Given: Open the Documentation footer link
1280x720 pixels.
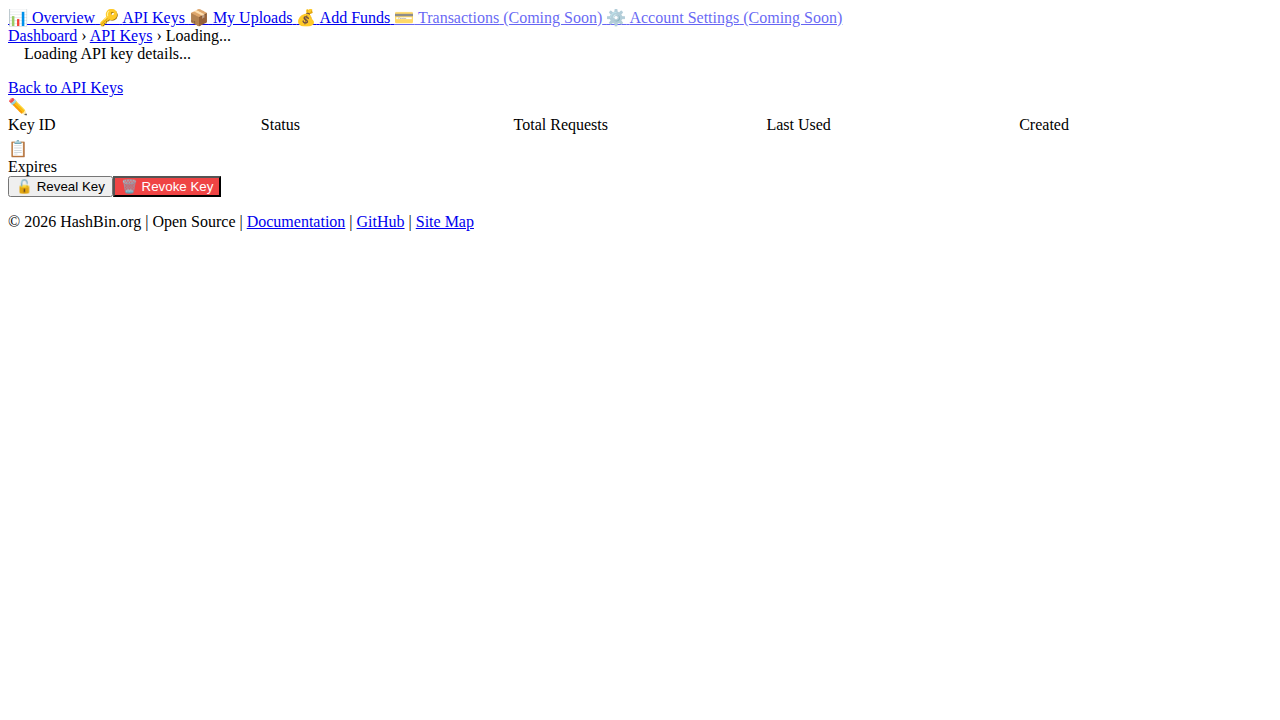Looking at the screenshot, I should 295,222.
